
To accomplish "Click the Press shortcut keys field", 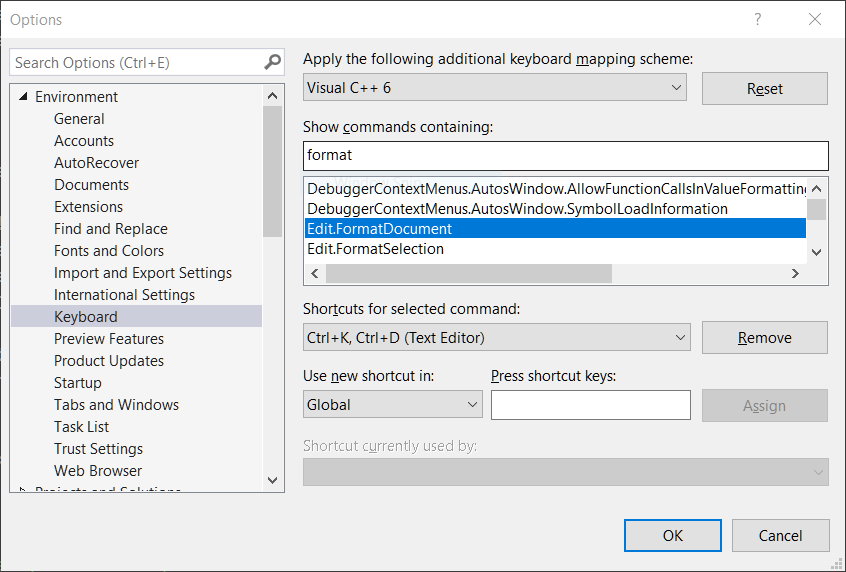I will (x=591, y=405).
